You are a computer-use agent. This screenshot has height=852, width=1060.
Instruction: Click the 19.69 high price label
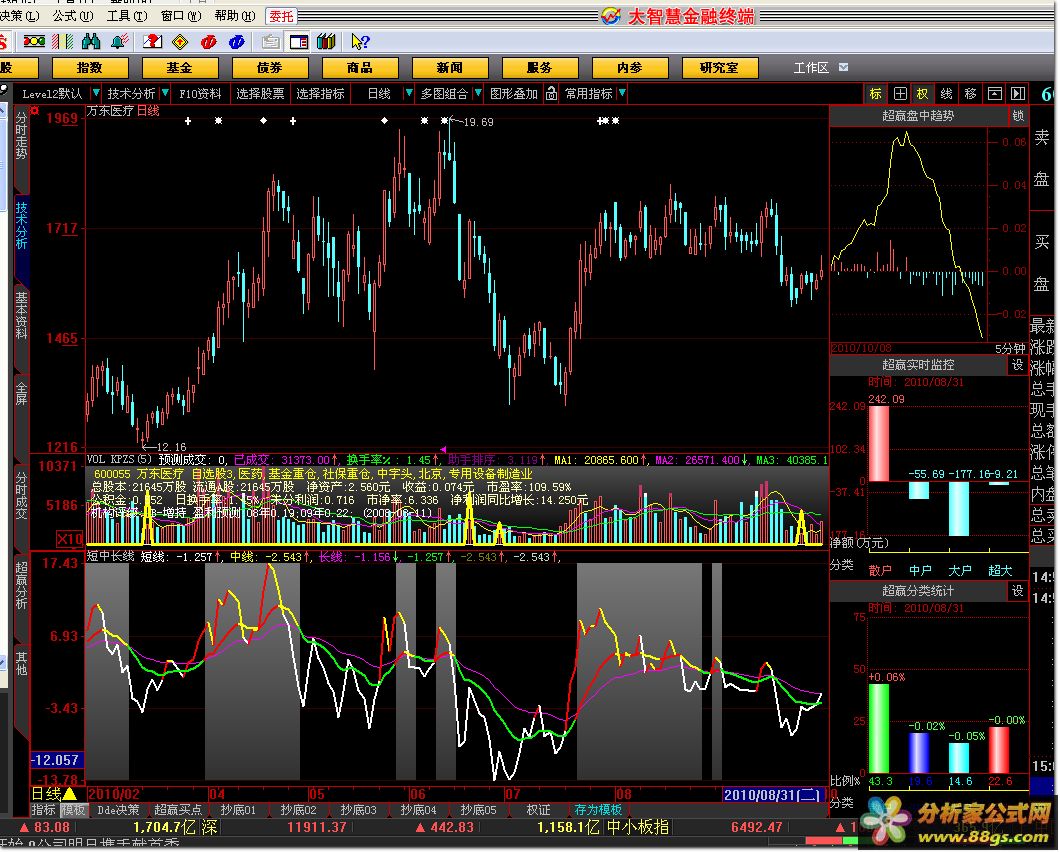tap(479, 122)
